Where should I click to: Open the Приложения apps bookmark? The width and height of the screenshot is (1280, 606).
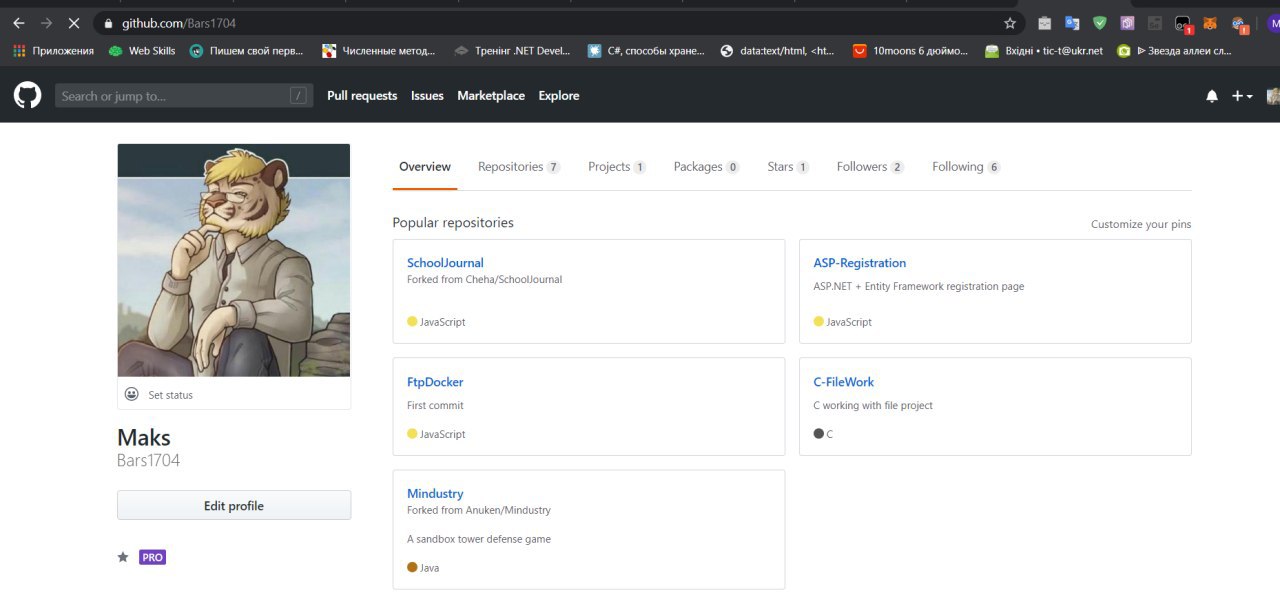[x=53, y=50]
